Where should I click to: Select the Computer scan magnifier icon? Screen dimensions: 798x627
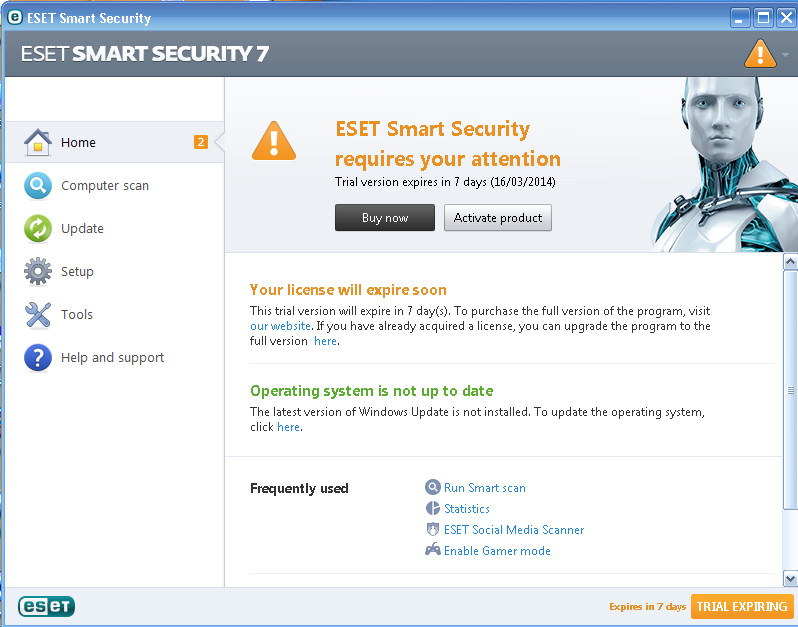[x=38, y=186]
